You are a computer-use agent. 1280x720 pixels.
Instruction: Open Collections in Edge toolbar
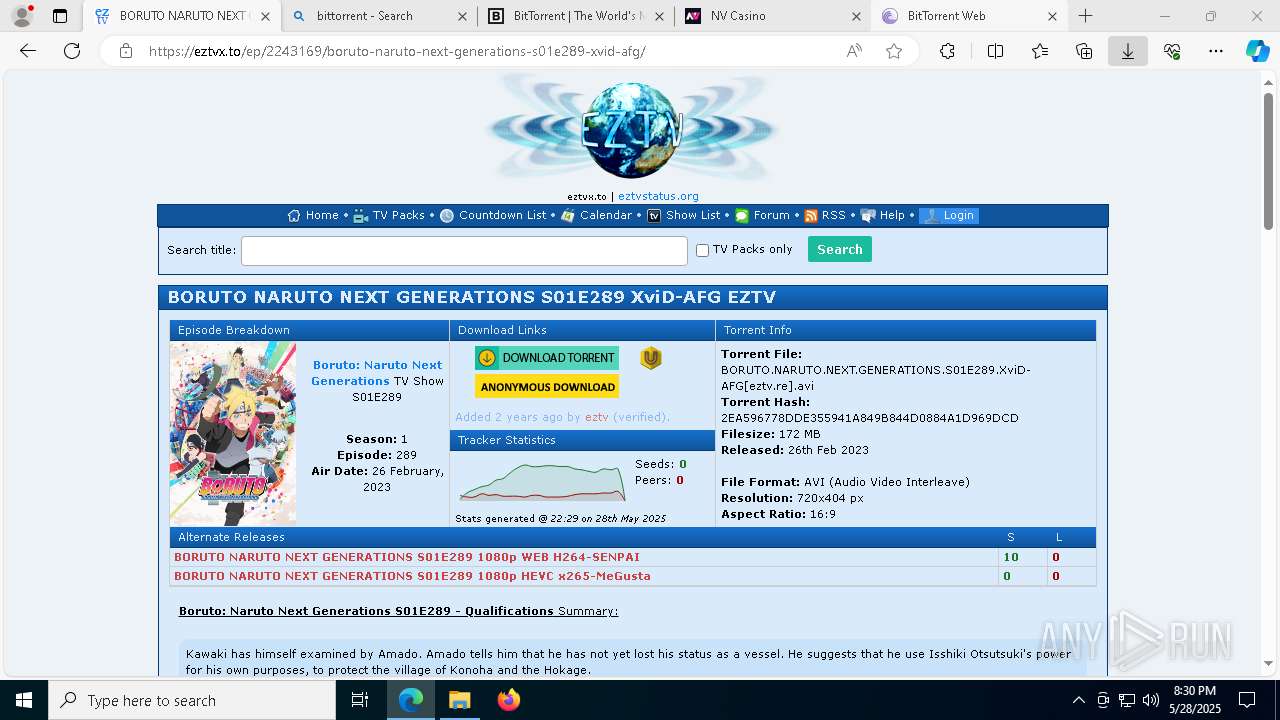pyautogui.click(x=1084, y=51)
